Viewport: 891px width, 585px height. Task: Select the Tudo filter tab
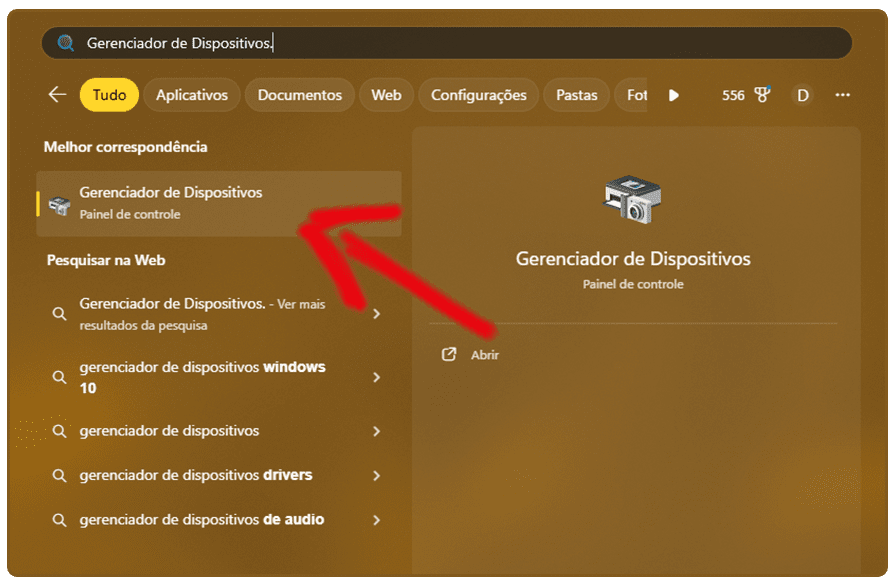click(x=109, y=95)
